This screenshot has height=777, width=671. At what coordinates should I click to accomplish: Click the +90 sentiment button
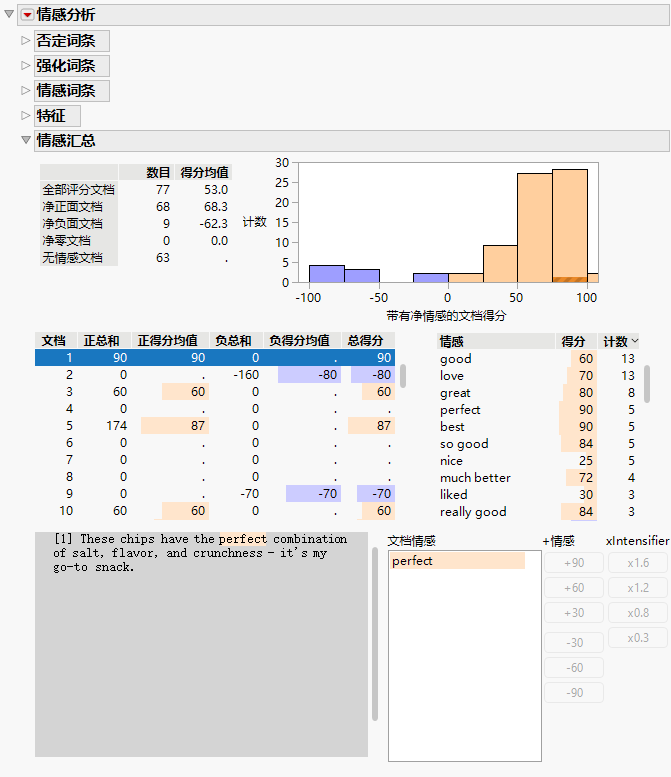[574, 563]
